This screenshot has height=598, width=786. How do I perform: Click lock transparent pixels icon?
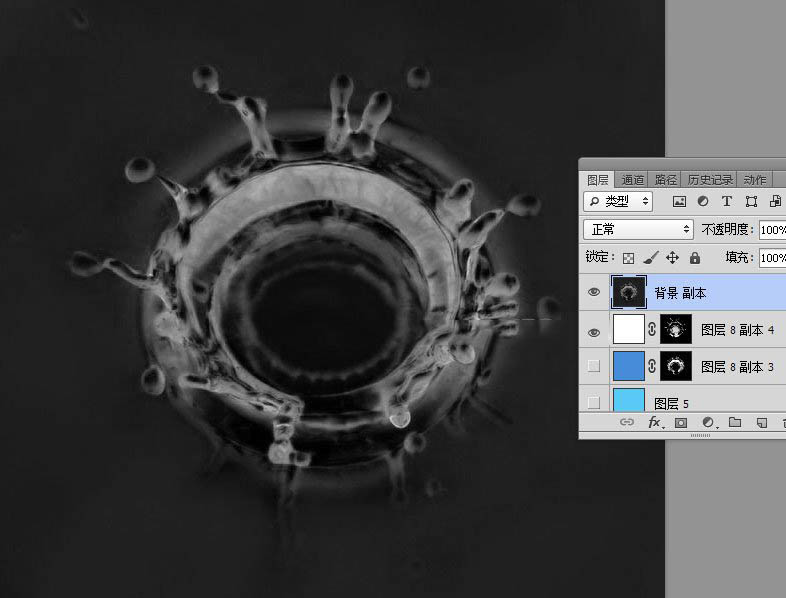click(x=629, y=258)
